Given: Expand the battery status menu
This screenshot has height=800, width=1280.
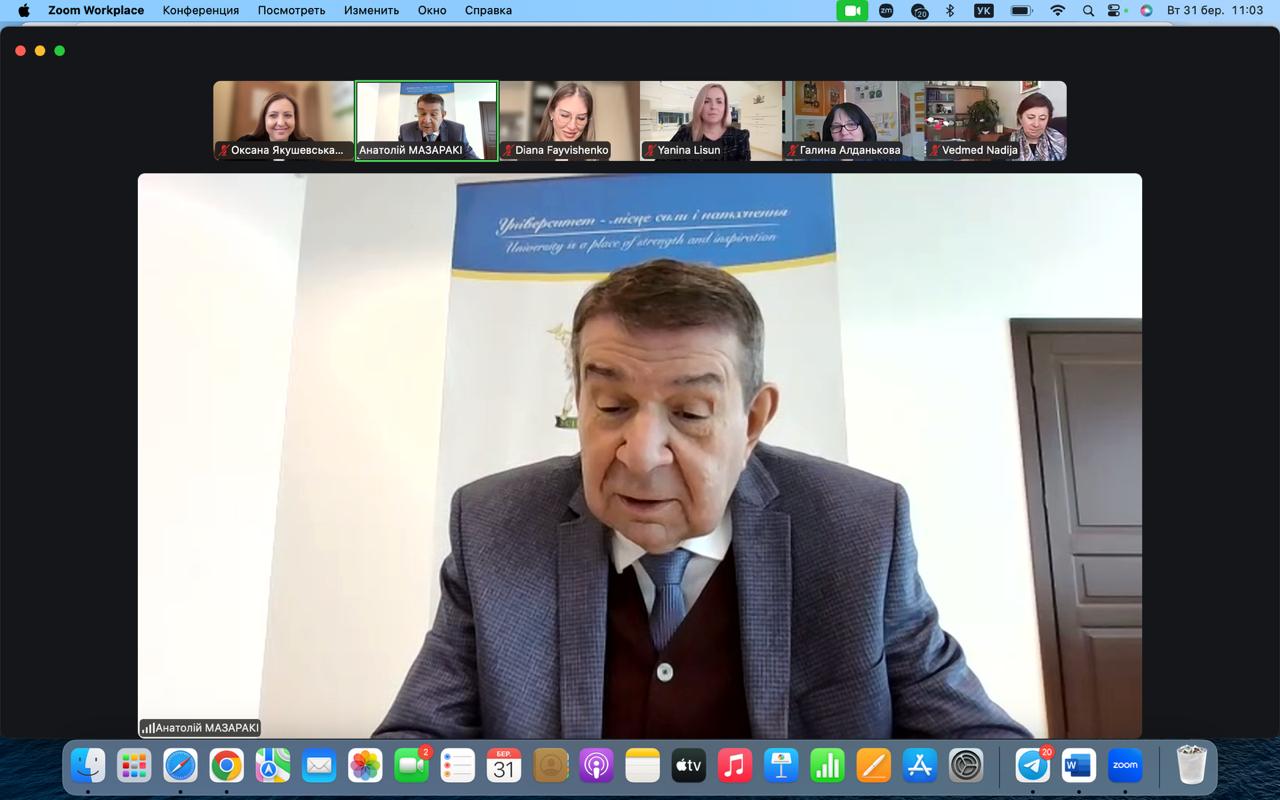Looking at the screenshot, I should tap(1021, 11).
